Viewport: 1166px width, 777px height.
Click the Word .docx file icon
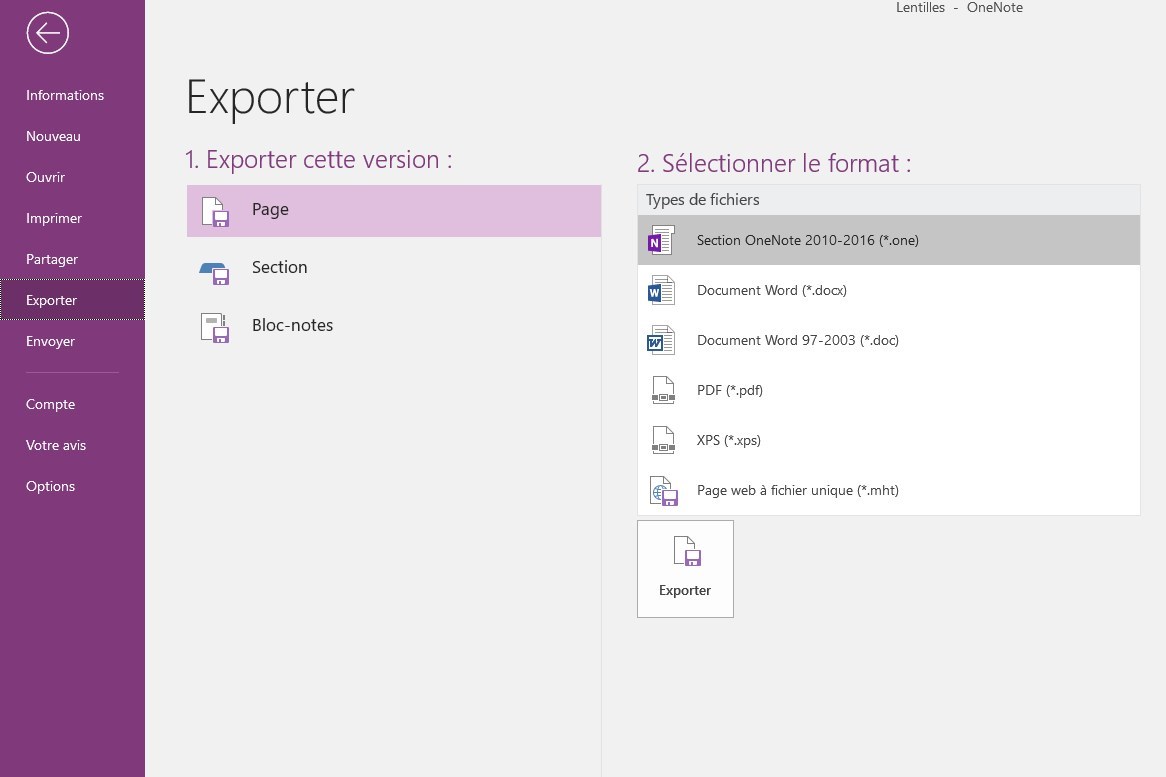click(x=661, y=290)
